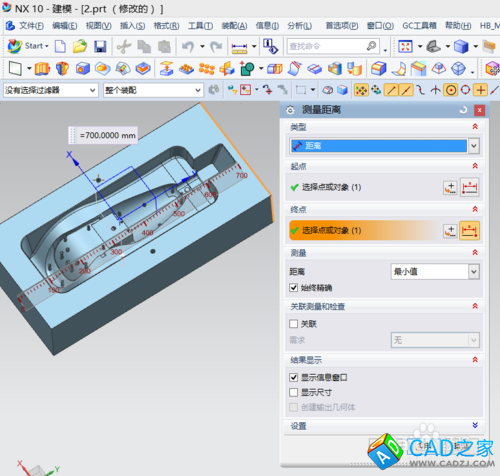Click the paste clipboard icon

click(x=164, y=46)
